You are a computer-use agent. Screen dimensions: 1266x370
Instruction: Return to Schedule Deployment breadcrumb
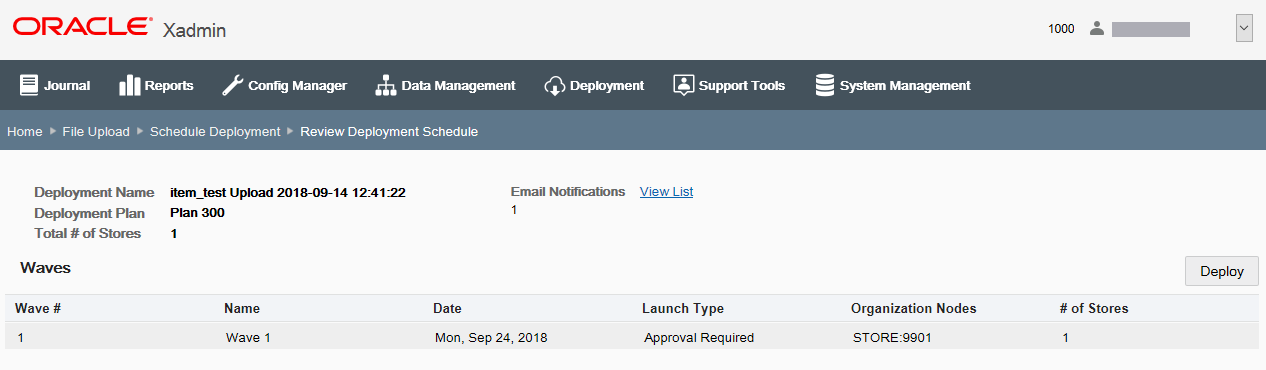(215, 131)
